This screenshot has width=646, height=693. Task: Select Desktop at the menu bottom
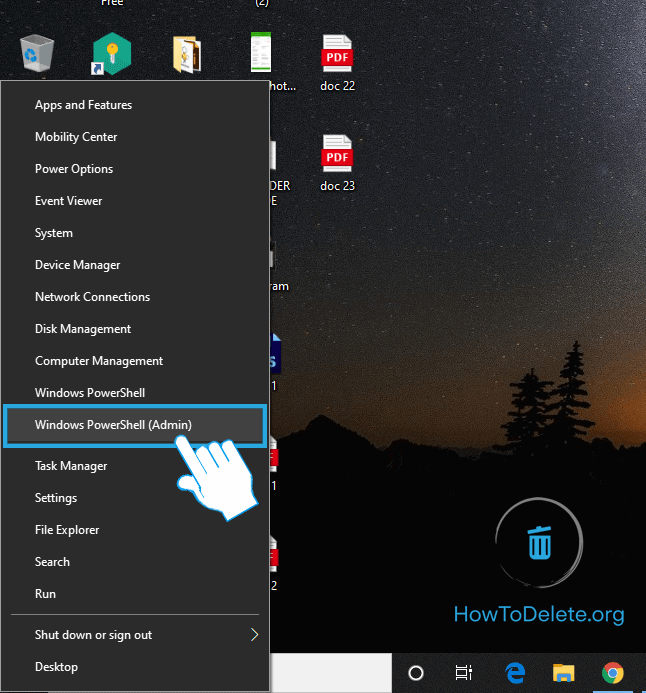pos(135,666)
